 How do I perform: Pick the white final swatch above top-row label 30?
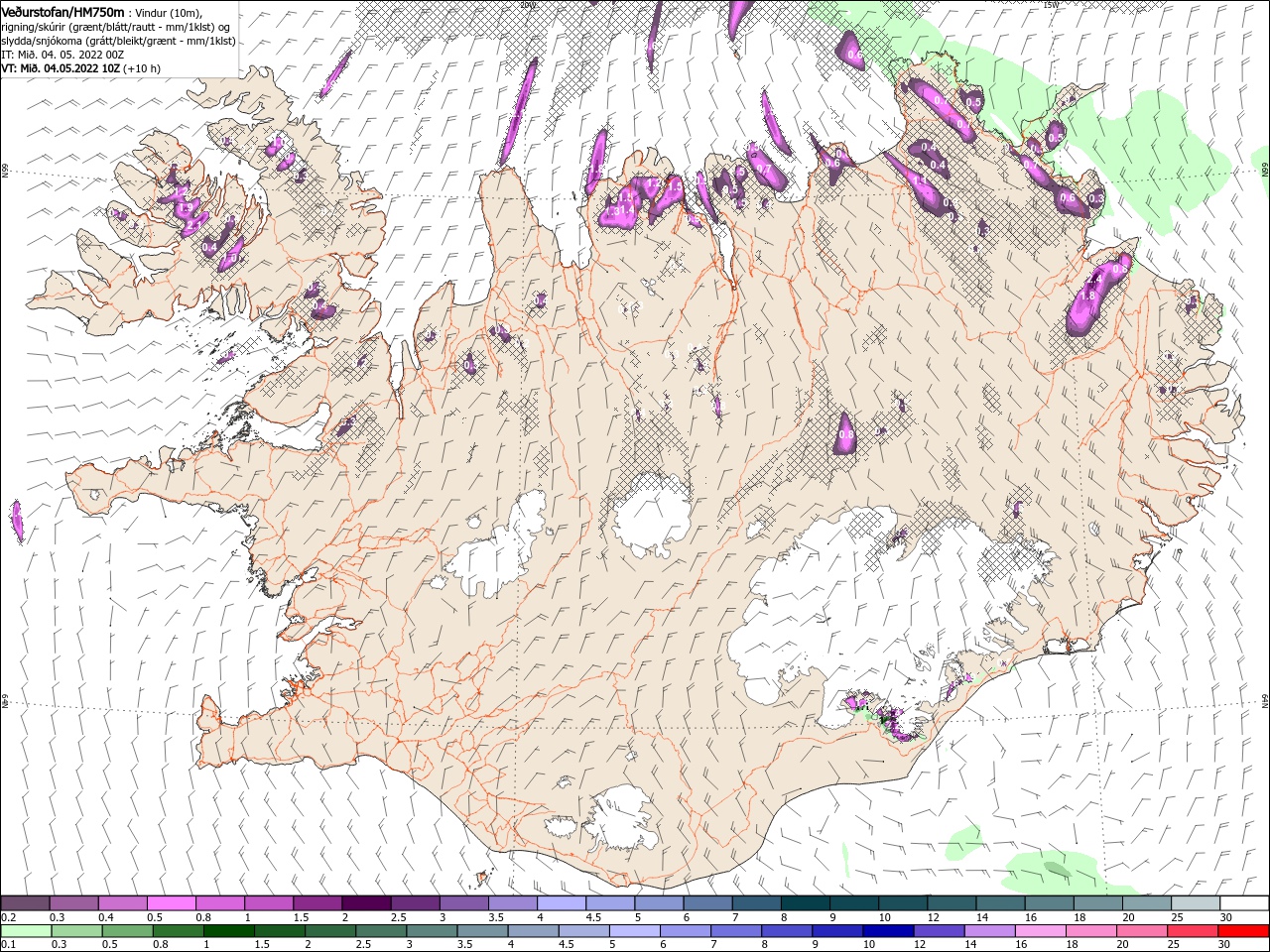click(1244, 903)
